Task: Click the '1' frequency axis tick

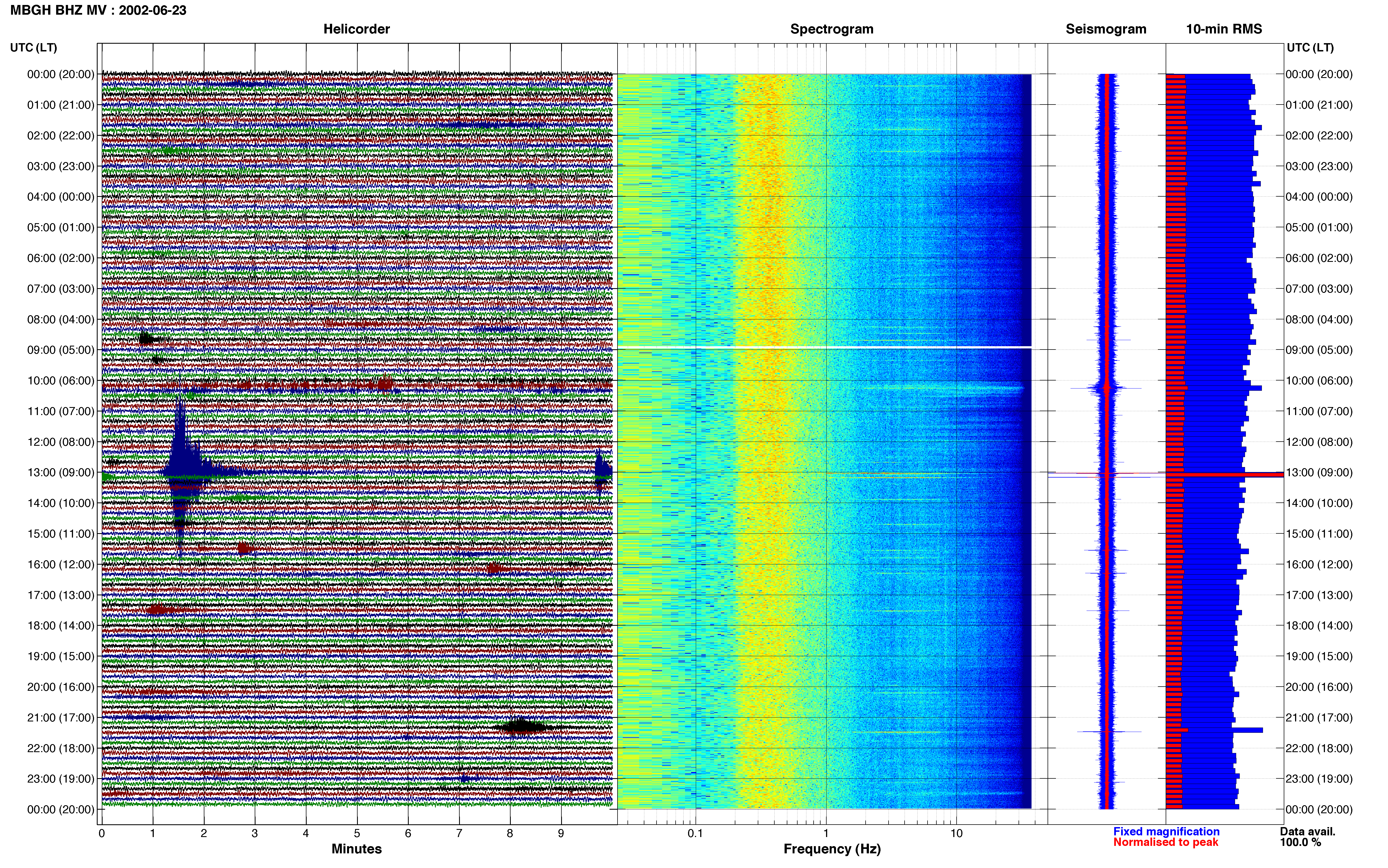Action: pyautogui.click(x=826, y=833)
